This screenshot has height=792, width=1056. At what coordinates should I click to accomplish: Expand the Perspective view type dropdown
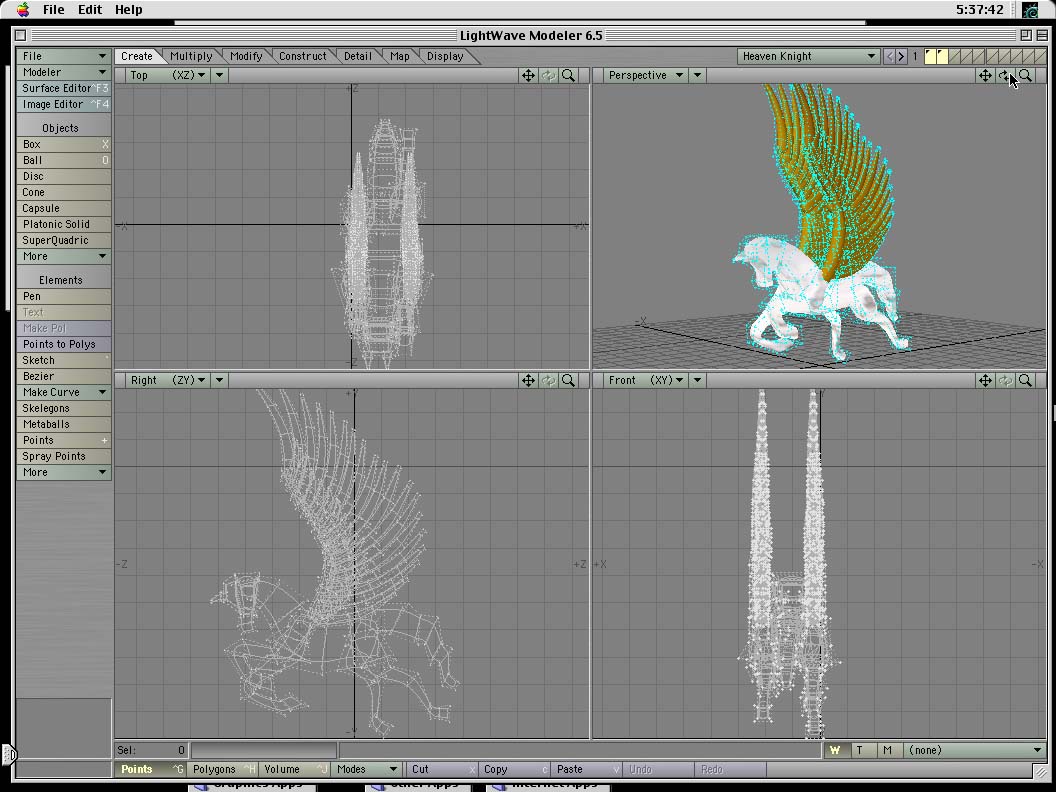click(x=646, y=75)
